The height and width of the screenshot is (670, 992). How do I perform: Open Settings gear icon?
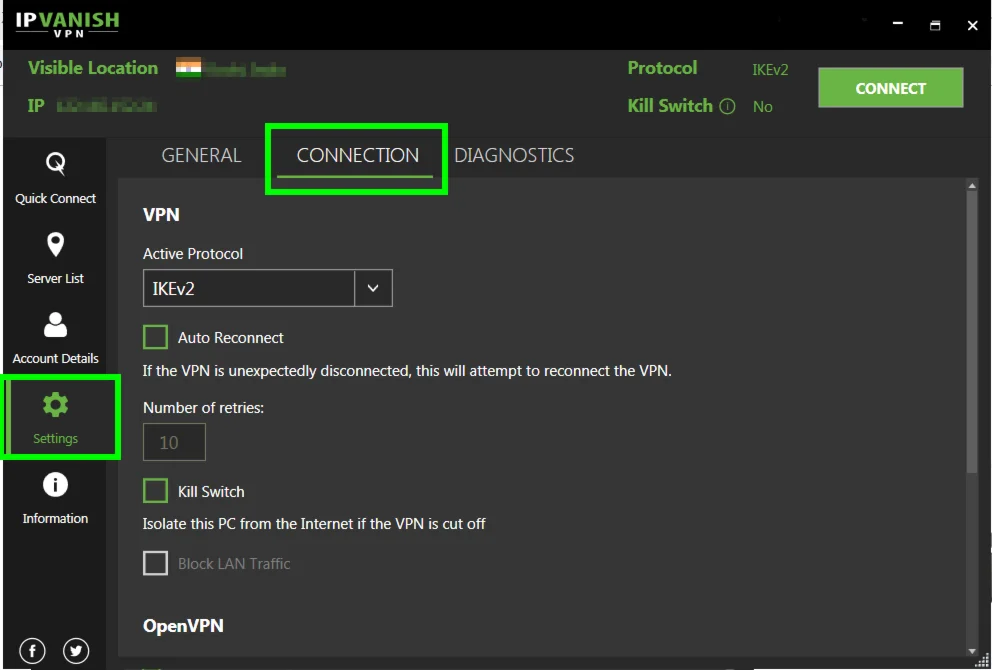tap(56, 405)
